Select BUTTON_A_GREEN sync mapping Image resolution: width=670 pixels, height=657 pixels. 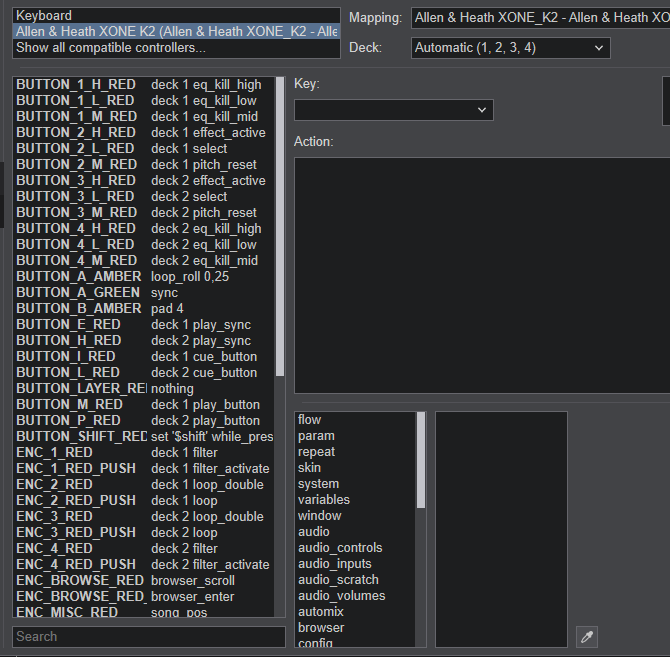pyautogui.click(x=144, y=293)
